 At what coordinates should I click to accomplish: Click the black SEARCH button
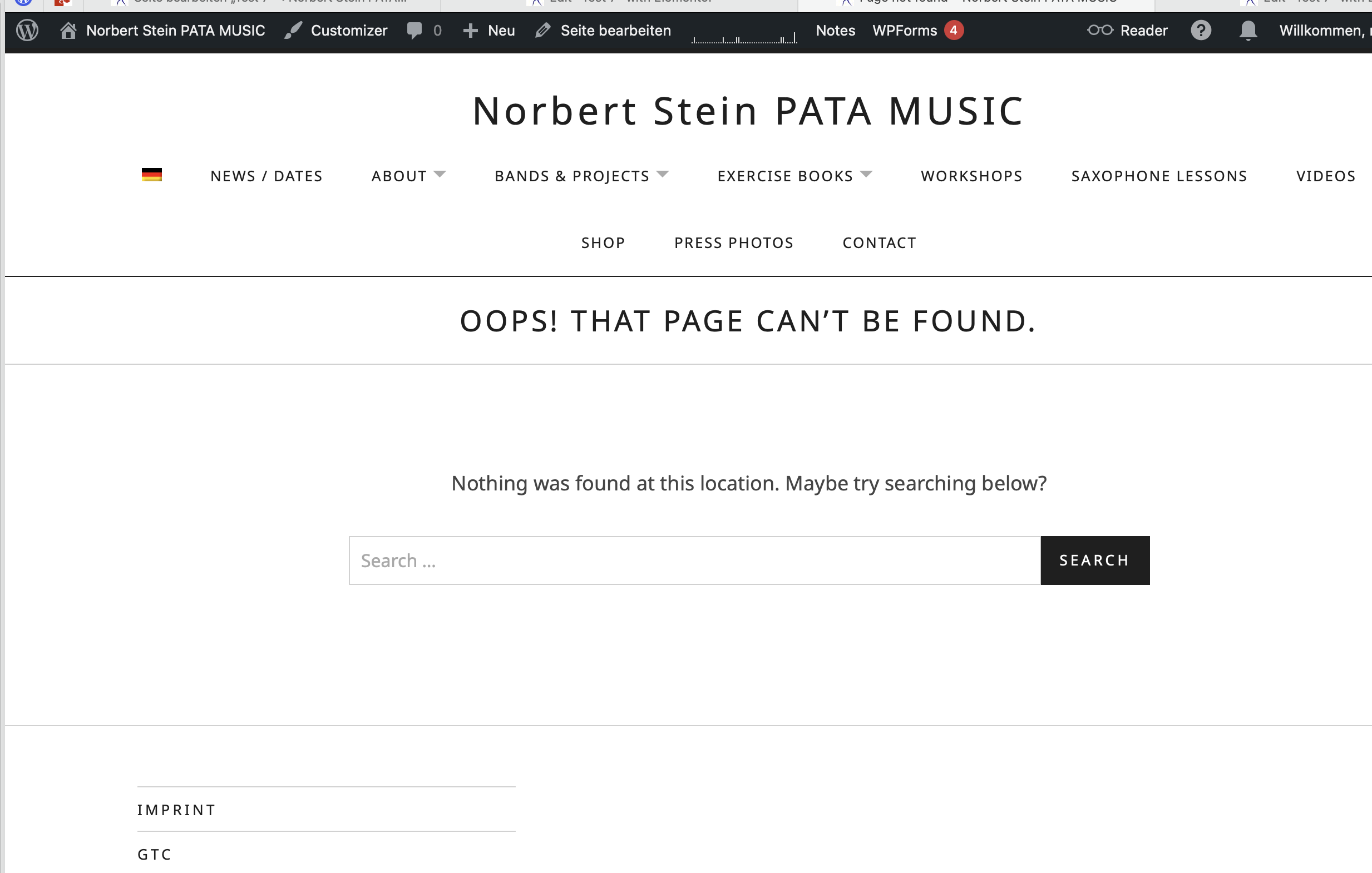pos(1094,560)
